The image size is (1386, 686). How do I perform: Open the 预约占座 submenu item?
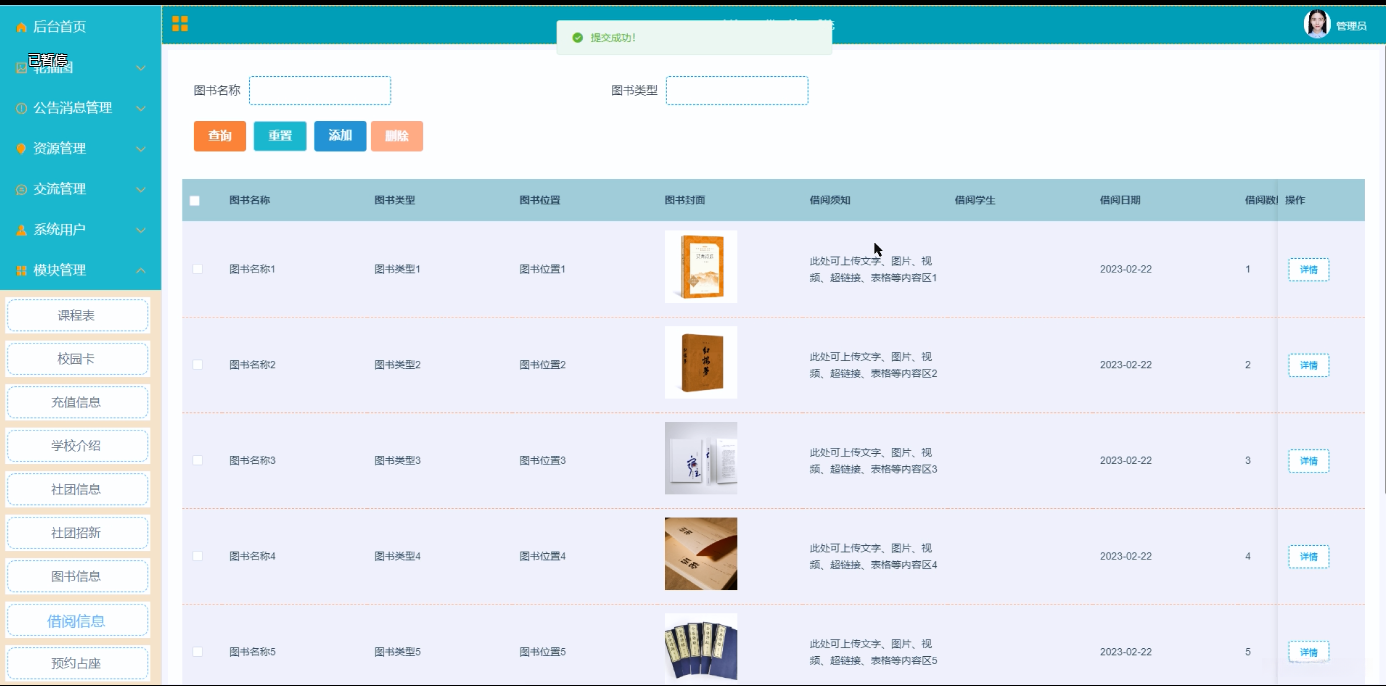click(x=77, y=663)
